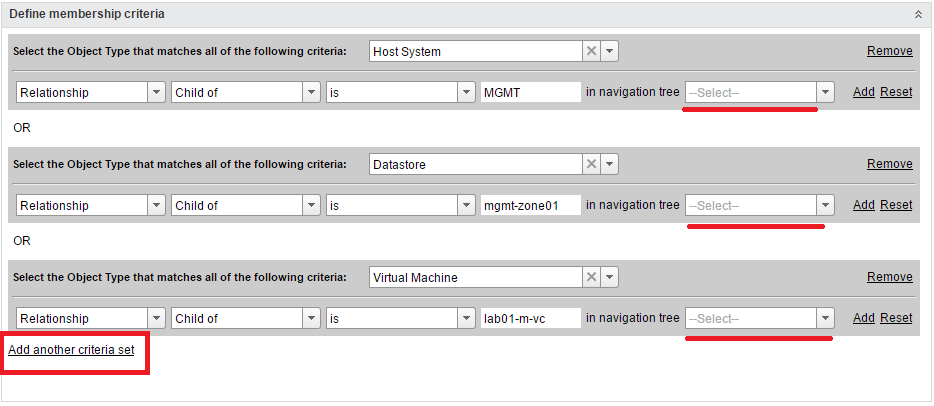Click the MGMT value input field
934x406 pixels.
(x=530, y=92)
